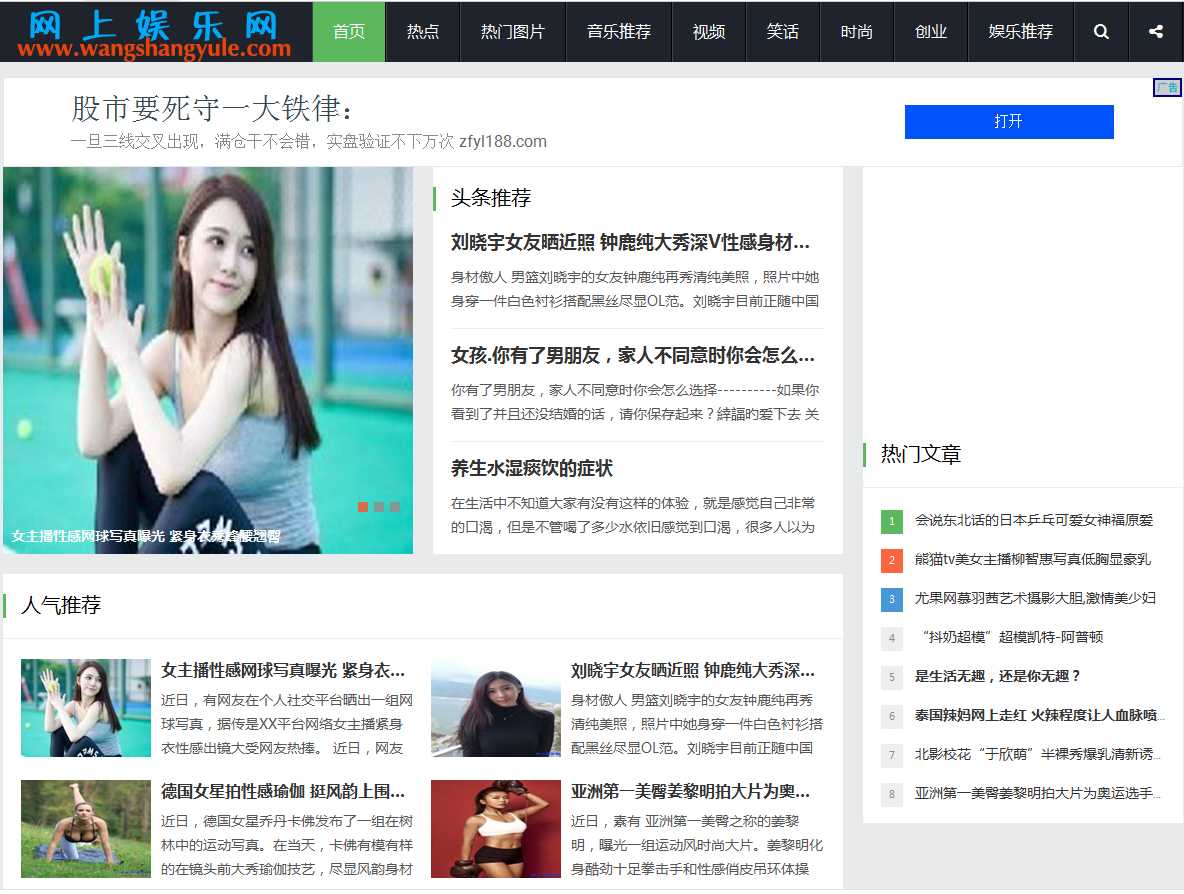Select the second carousel indicator dot

[x=379, y=507]
